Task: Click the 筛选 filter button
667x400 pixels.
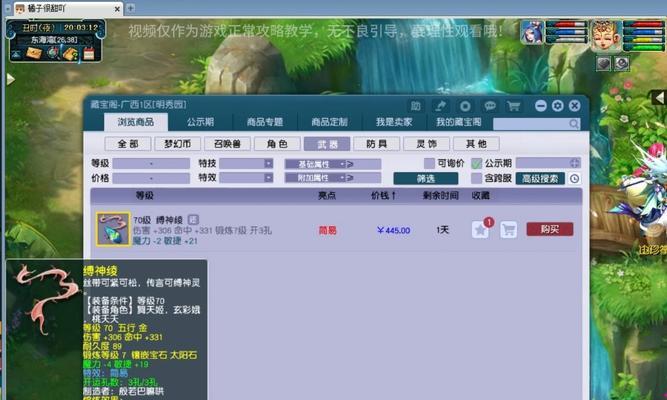Action: click(x=426, y=179)
